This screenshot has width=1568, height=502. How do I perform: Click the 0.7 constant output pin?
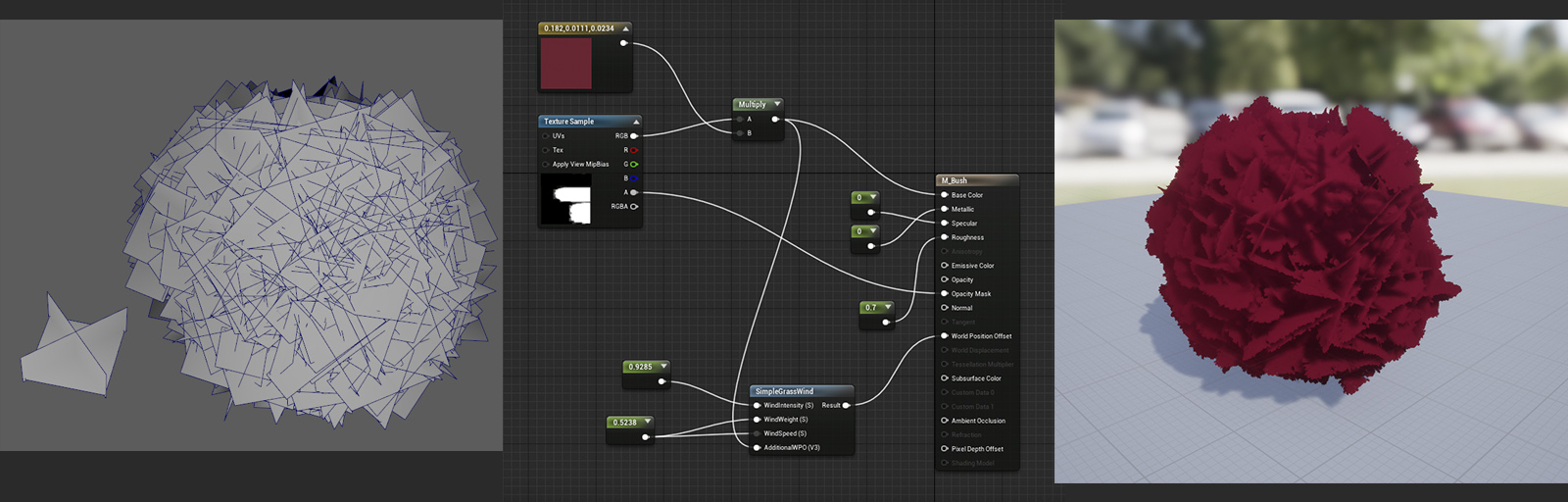(x=887, y=322)
